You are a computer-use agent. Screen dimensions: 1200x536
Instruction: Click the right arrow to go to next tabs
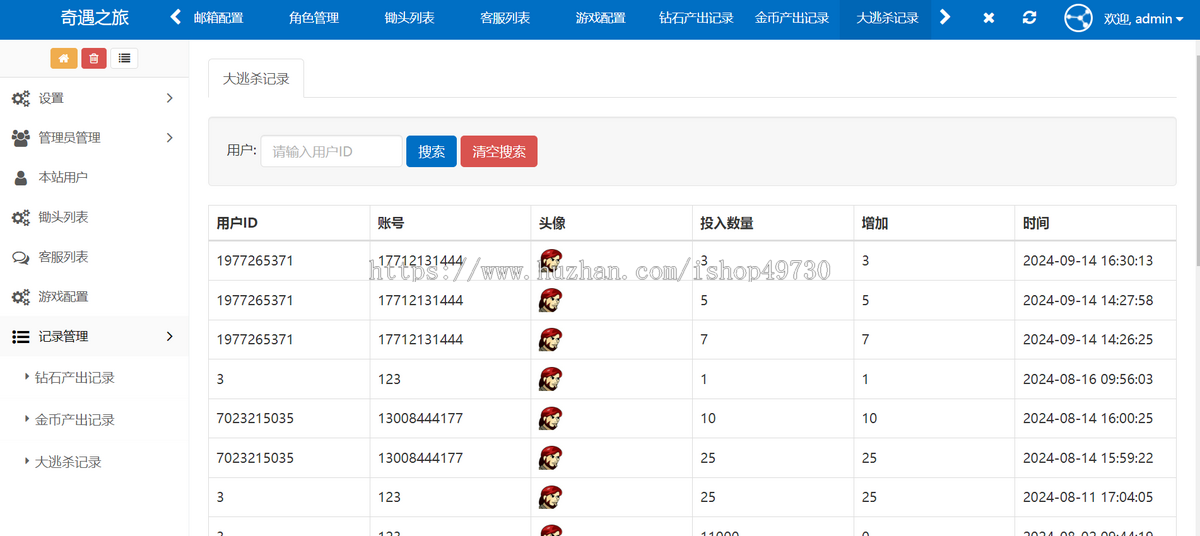click(x=945, y=18)
